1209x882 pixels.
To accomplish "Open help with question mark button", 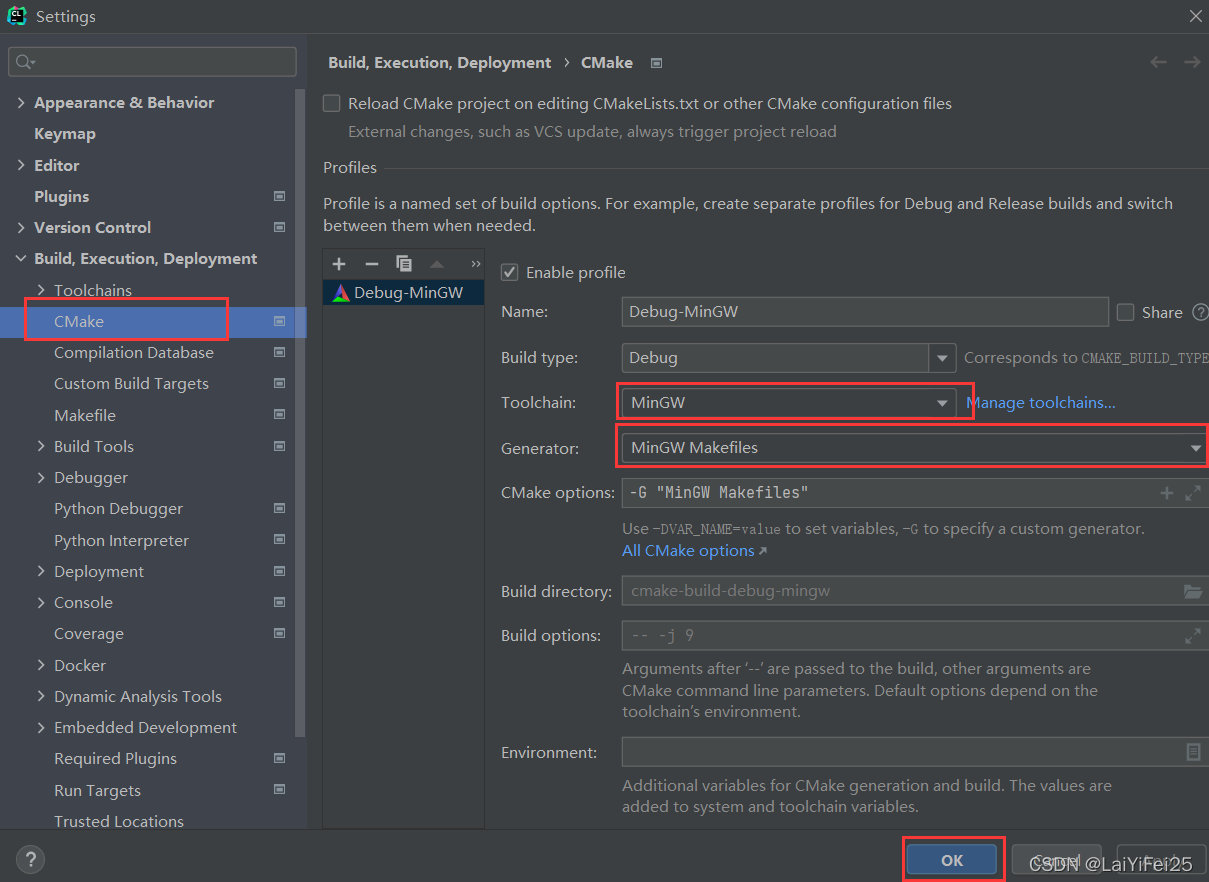I will pos(30,858).
